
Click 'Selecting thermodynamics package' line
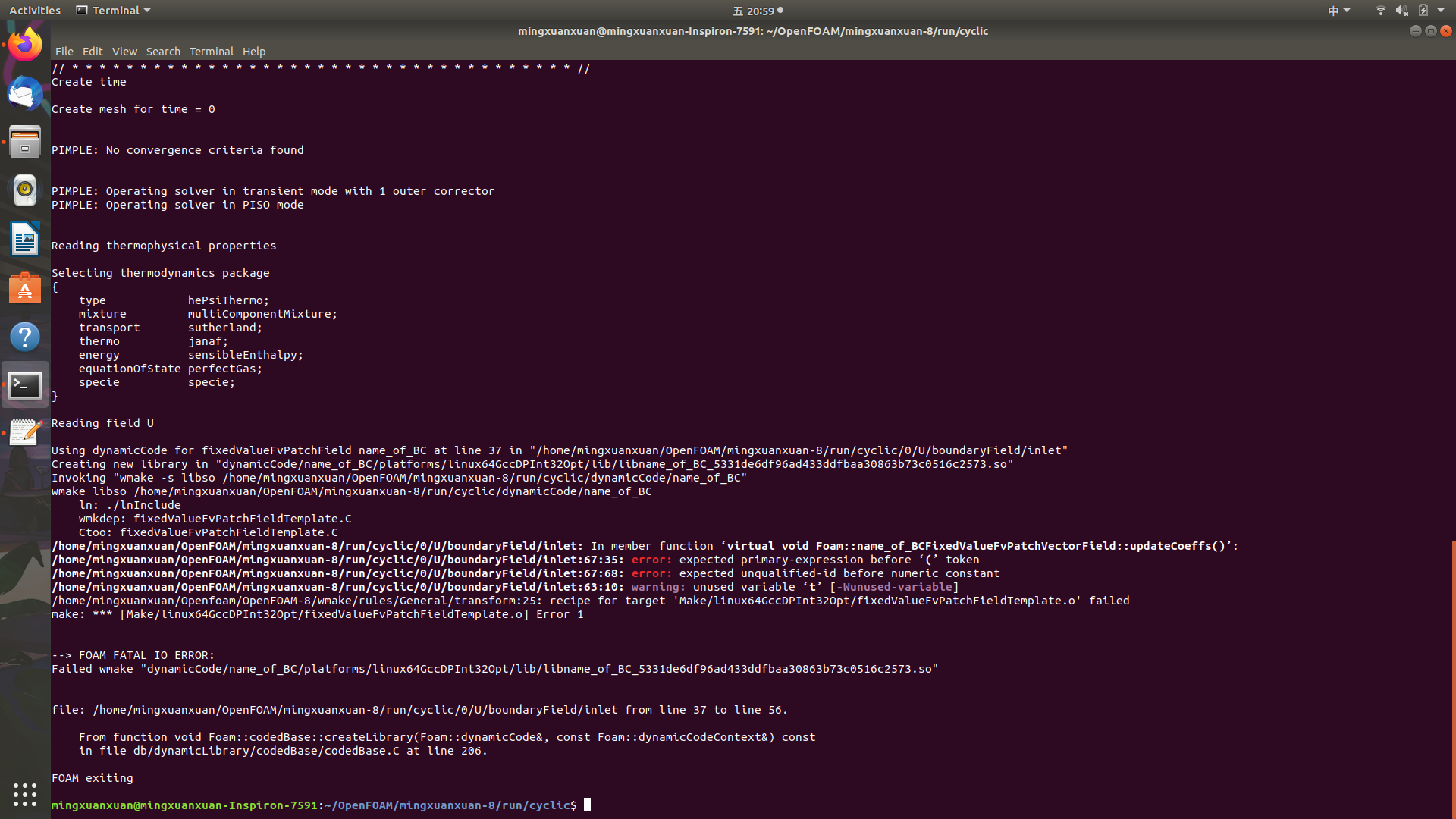click(x=161, y=273)
